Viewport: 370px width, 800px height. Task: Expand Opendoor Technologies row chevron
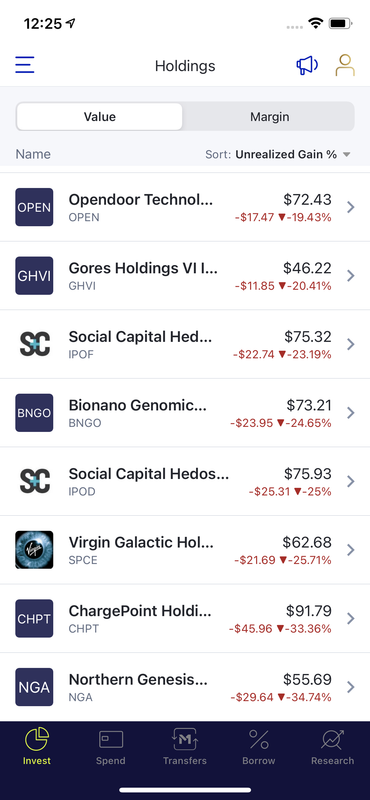pos(351,207)
